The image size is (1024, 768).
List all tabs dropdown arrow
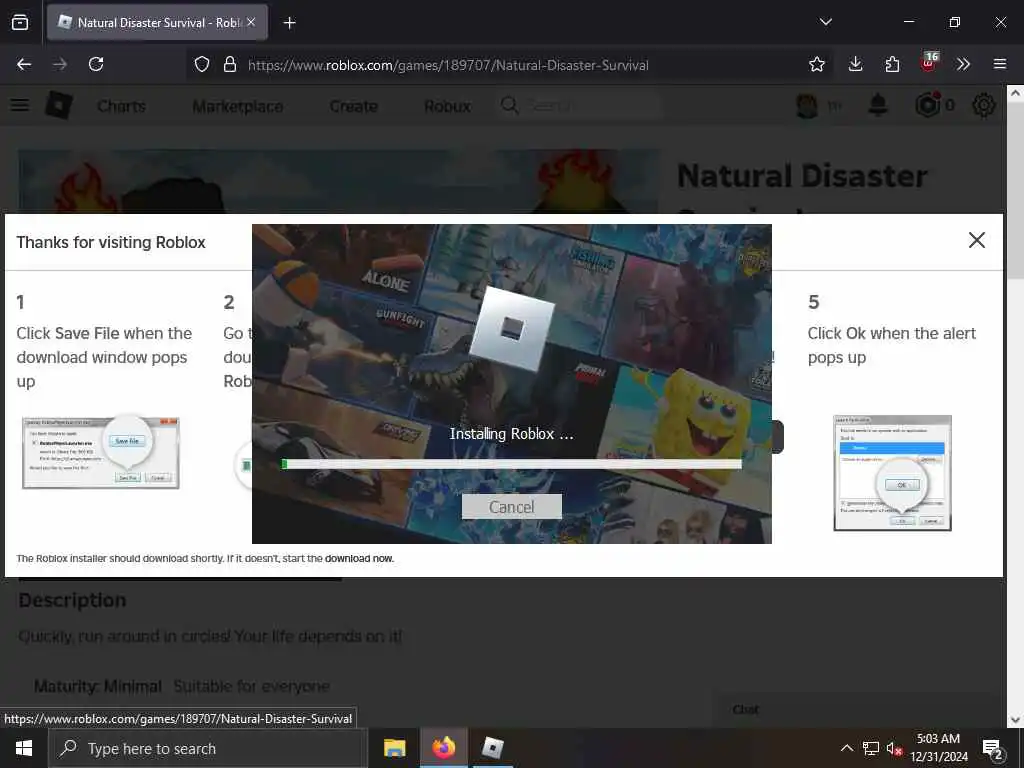point(825,22)
